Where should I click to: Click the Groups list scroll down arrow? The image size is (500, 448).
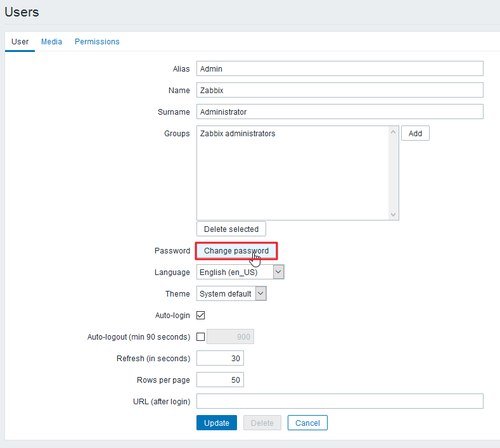click(x=393, y=214)
